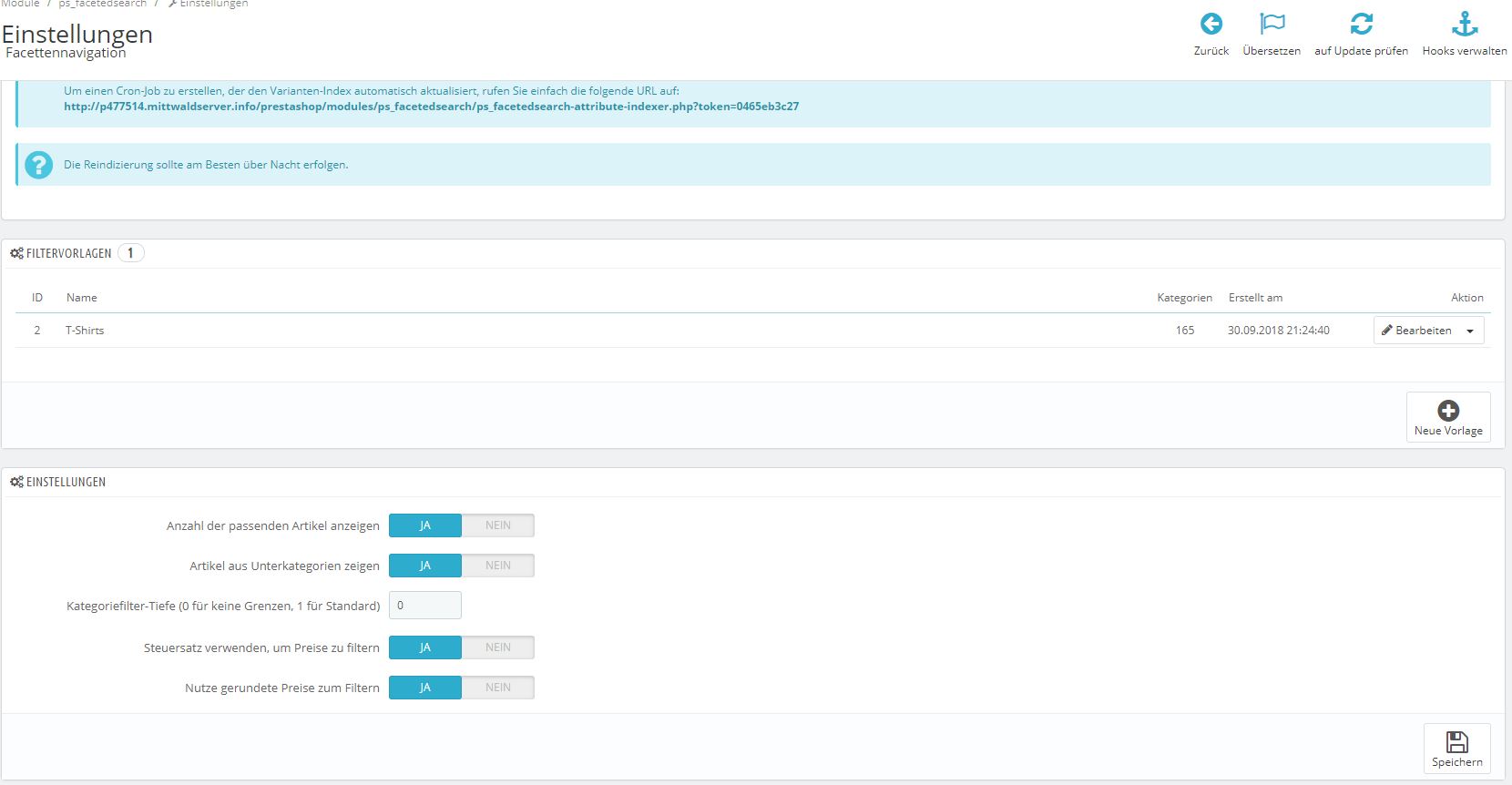Click the Kategorien column header
This screenshot has width=1512, height=785.
pyautogui.click(x=1184, y=298)
